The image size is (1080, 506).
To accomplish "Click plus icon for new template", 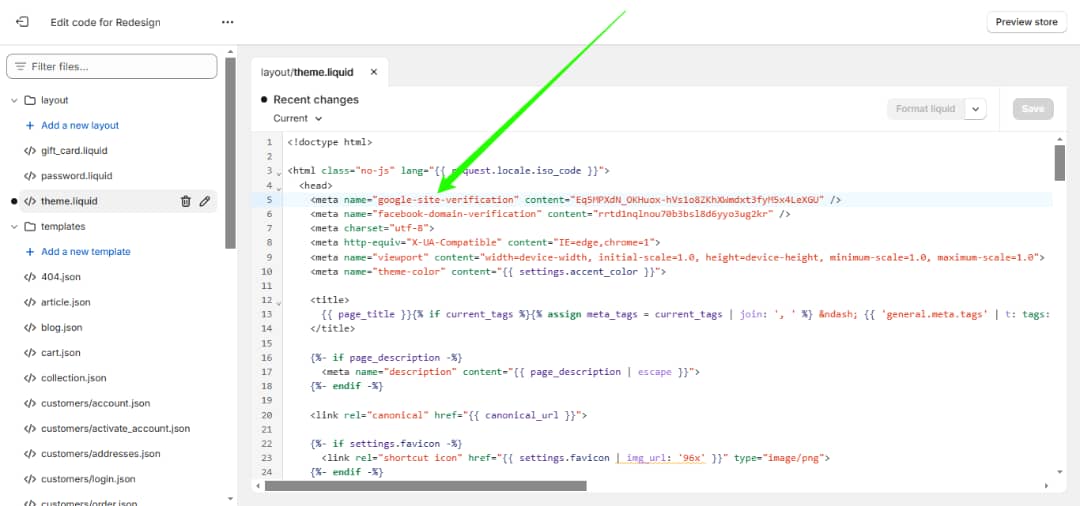I will pos(30,252).
